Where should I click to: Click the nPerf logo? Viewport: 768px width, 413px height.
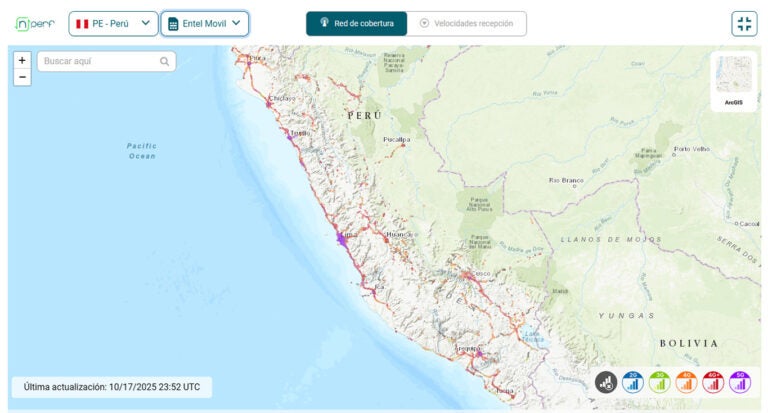pyautogui.click(x=35, y=23)
